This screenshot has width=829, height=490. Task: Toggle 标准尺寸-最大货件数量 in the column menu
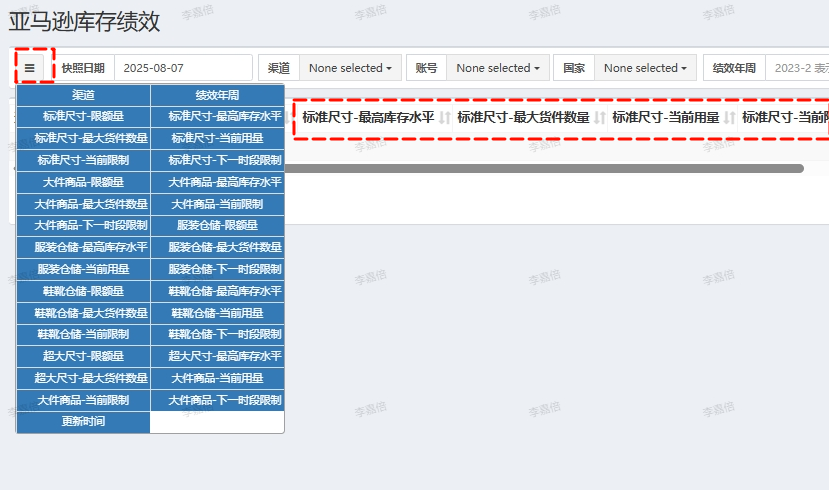84,138
